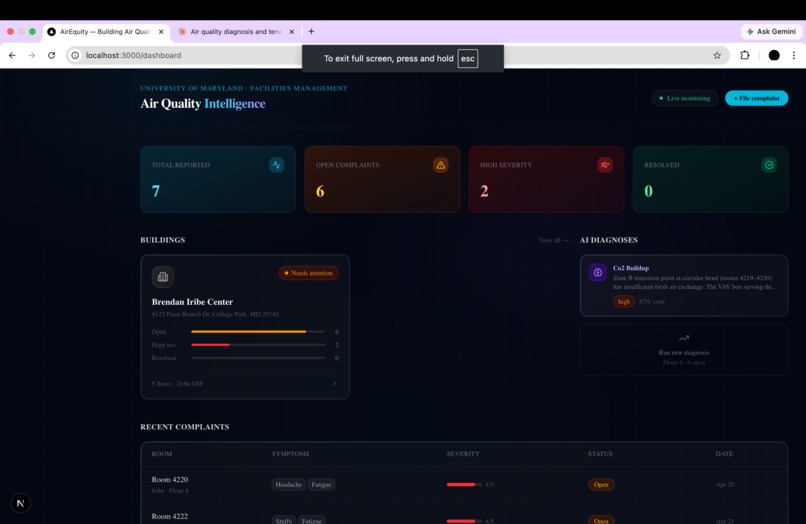Click the Severity column header
806x524 pixels.
point(463,454)
